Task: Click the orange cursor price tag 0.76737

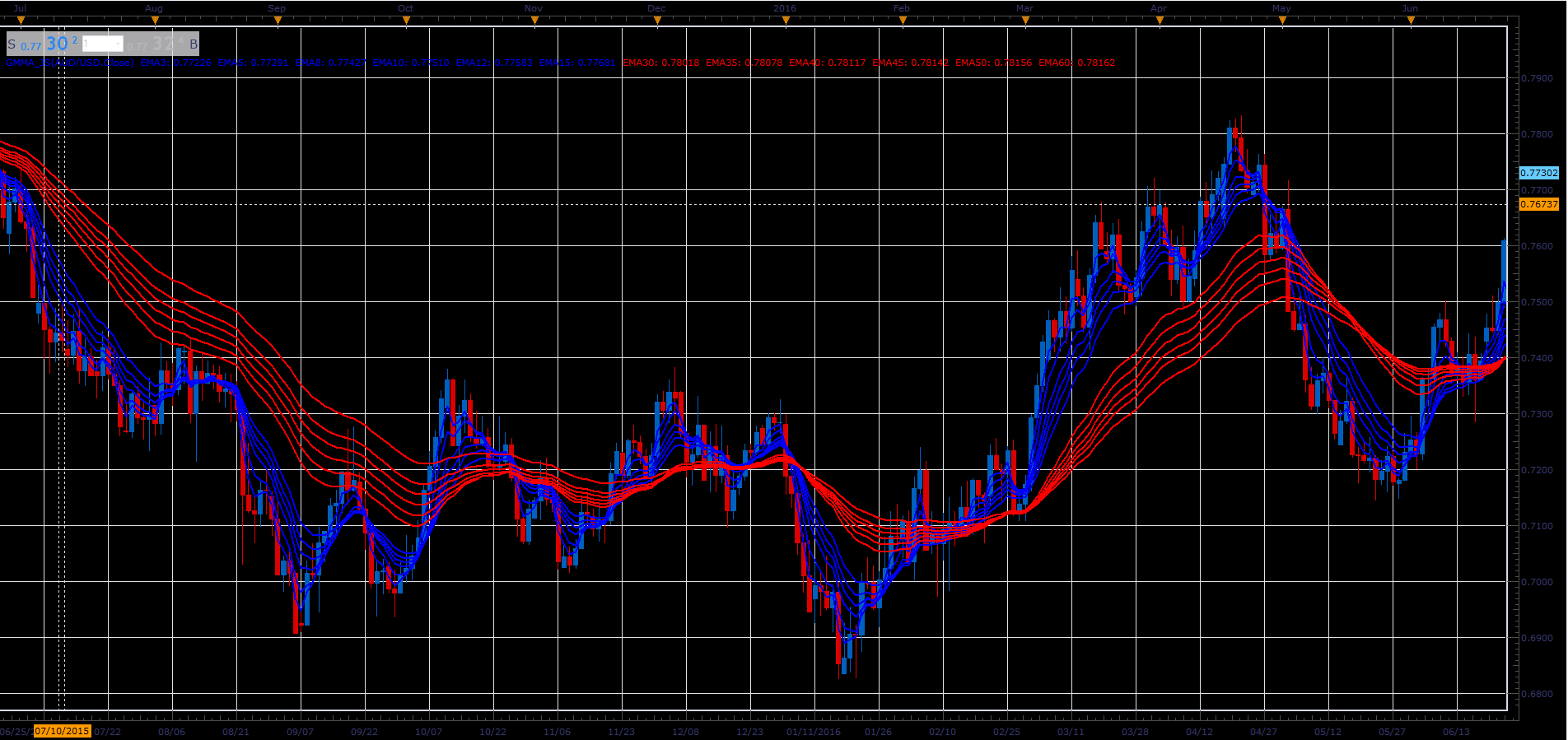Action: pyautogui.click(x=1539, y=204)
